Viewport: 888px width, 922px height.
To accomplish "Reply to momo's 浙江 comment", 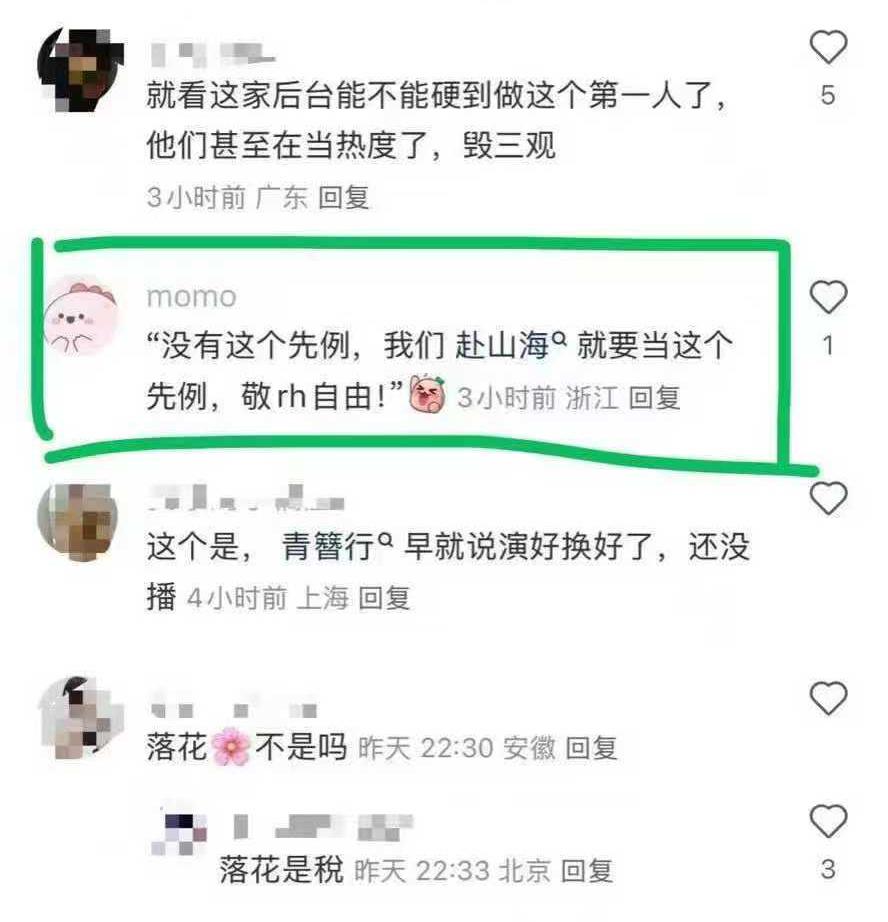I will [x=654, y=398].
